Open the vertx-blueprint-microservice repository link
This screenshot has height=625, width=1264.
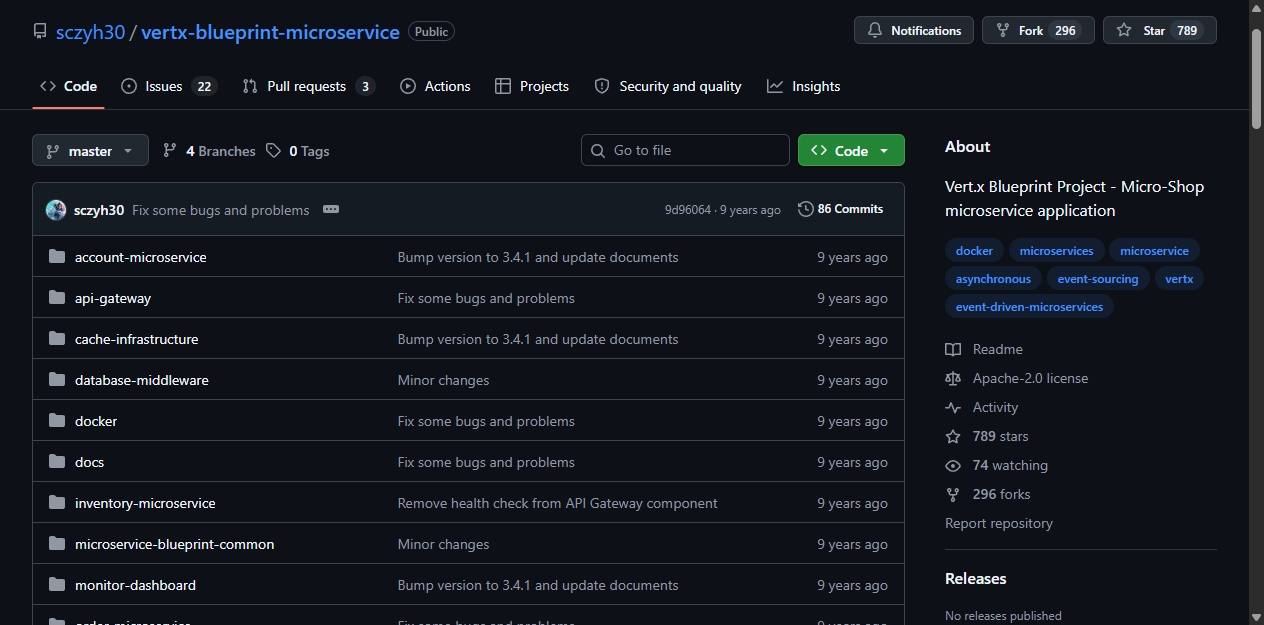coord(270,31)
